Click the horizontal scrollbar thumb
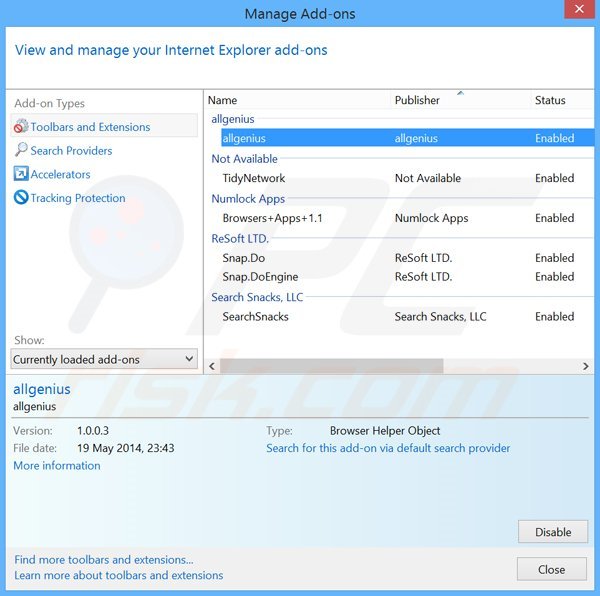 (331, 366)
